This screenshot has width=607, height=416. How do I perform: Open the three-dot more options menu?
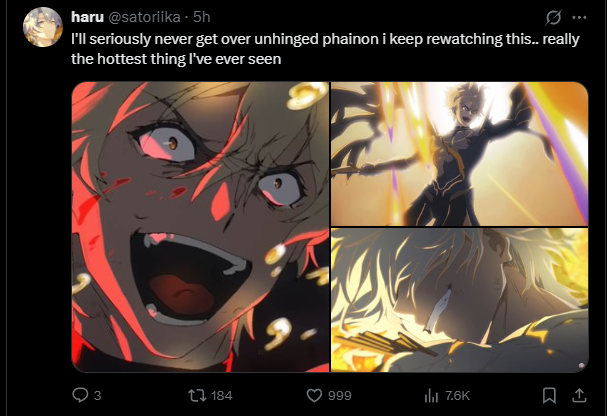(x=579, y=17)
